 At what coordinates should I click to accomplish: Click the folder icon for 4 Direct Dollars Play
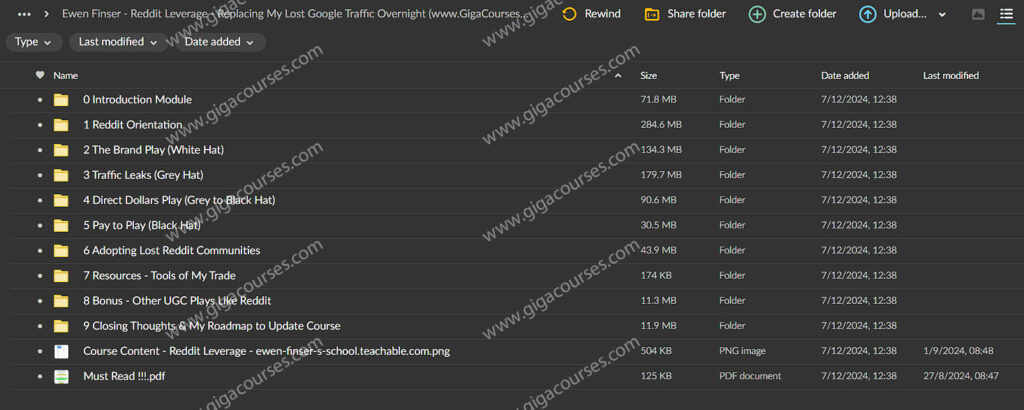click(61, 200)
